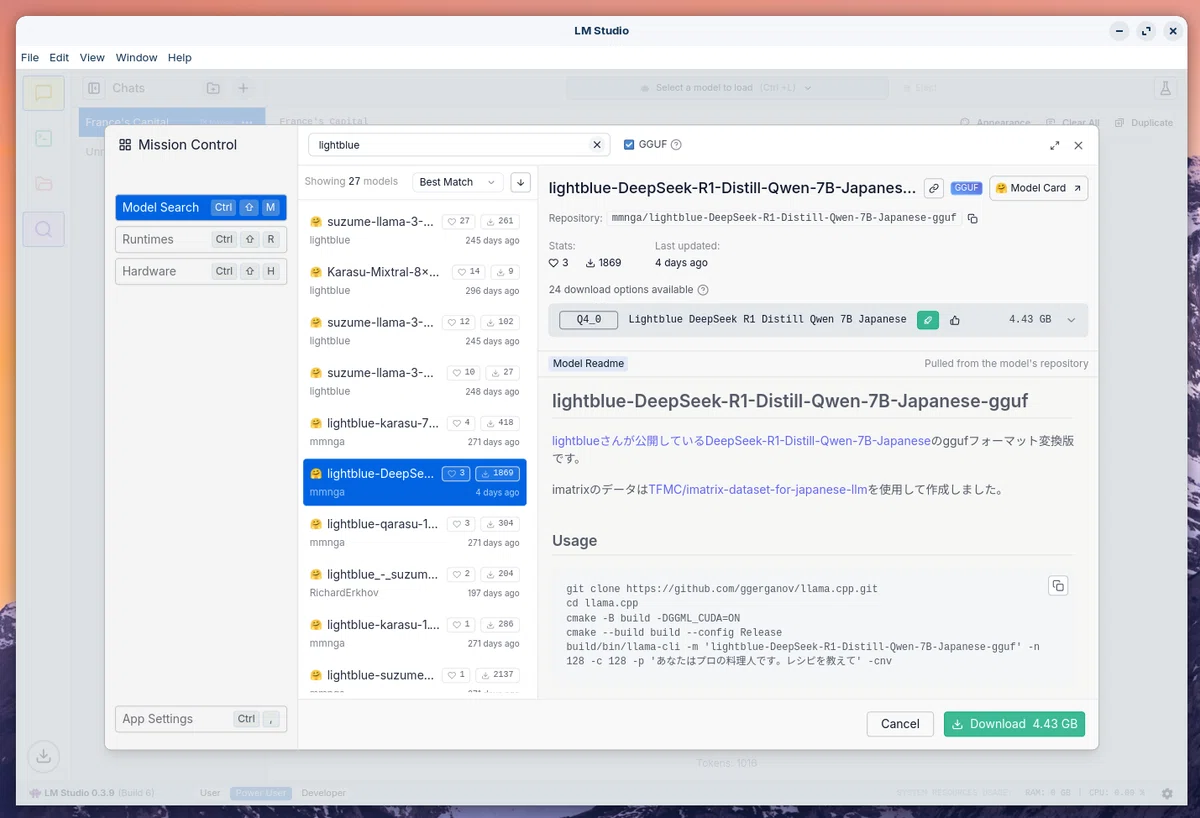Expand the Mission Control dialog to fullscreen
Viewport: 1200px width, 818px height.
1054,145
